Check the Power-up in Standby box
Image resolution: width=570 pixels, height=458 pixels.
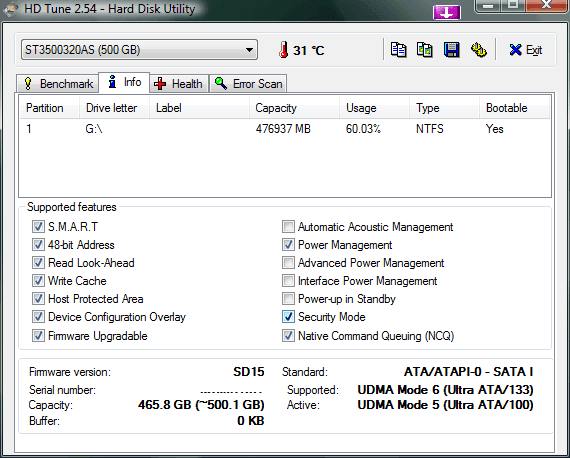(288, 299)
